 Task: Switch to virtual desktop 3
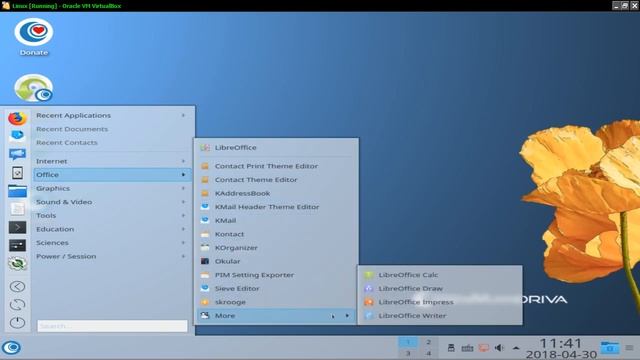pyautogui.click(x=408, y=353)
